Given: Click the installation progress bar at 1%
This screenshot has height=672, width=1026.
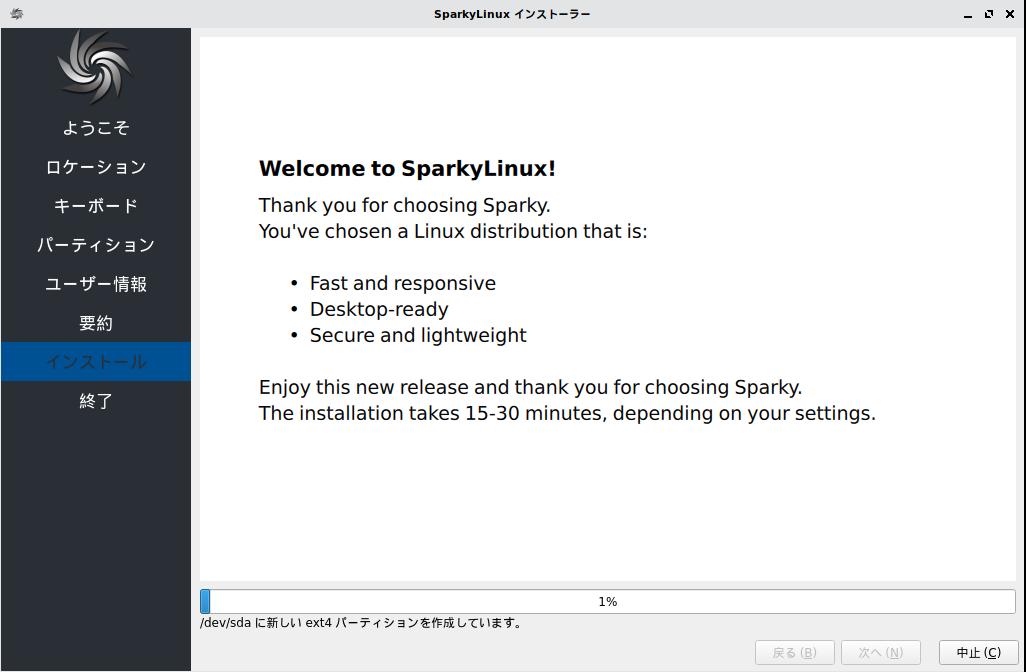Looking at the screenshot, I should (x=607, y=601).
